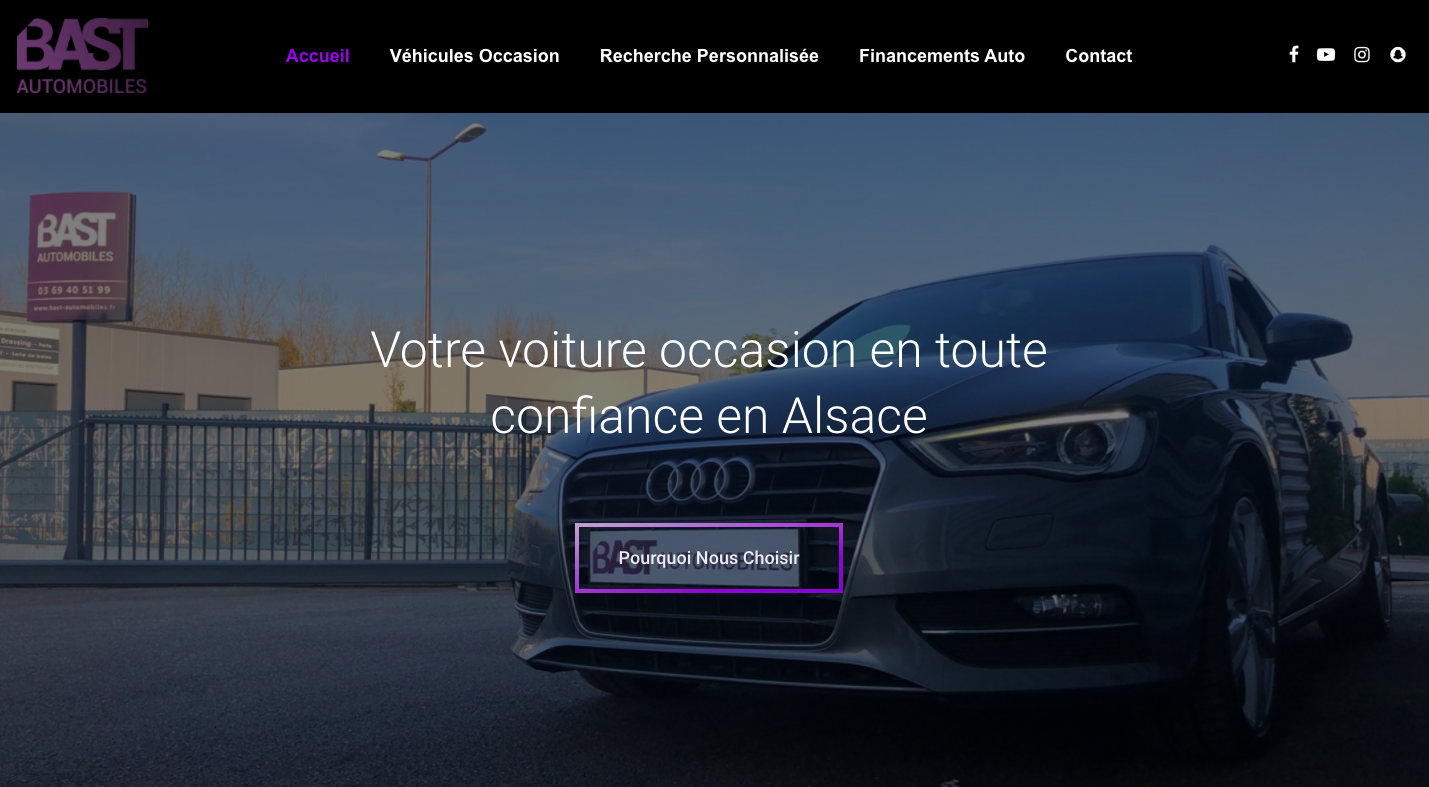Click the hero headline about Alsace

coord(709,382)
